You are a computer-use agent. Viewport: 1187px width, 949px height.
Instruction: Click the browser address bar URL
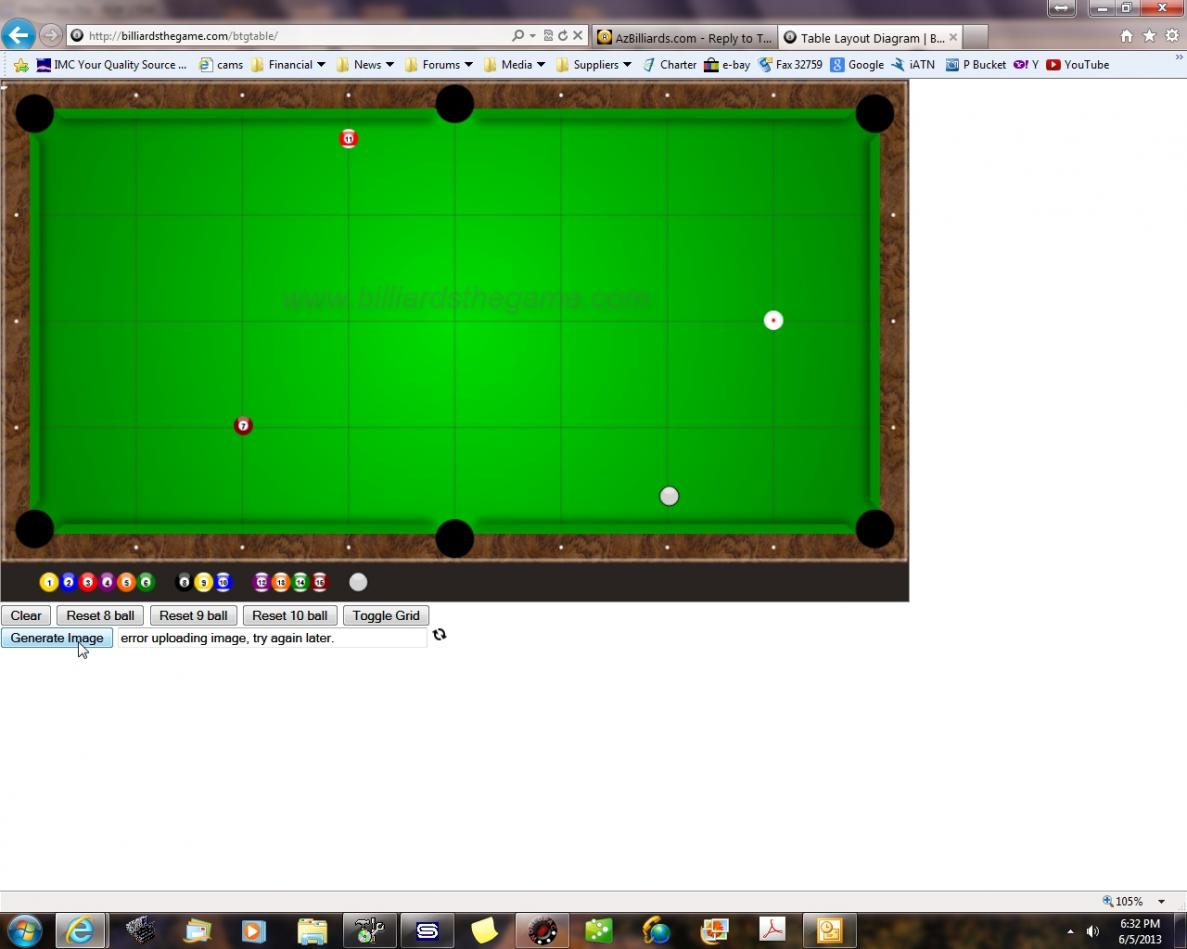pyautogui.click(x=290, y=36)
